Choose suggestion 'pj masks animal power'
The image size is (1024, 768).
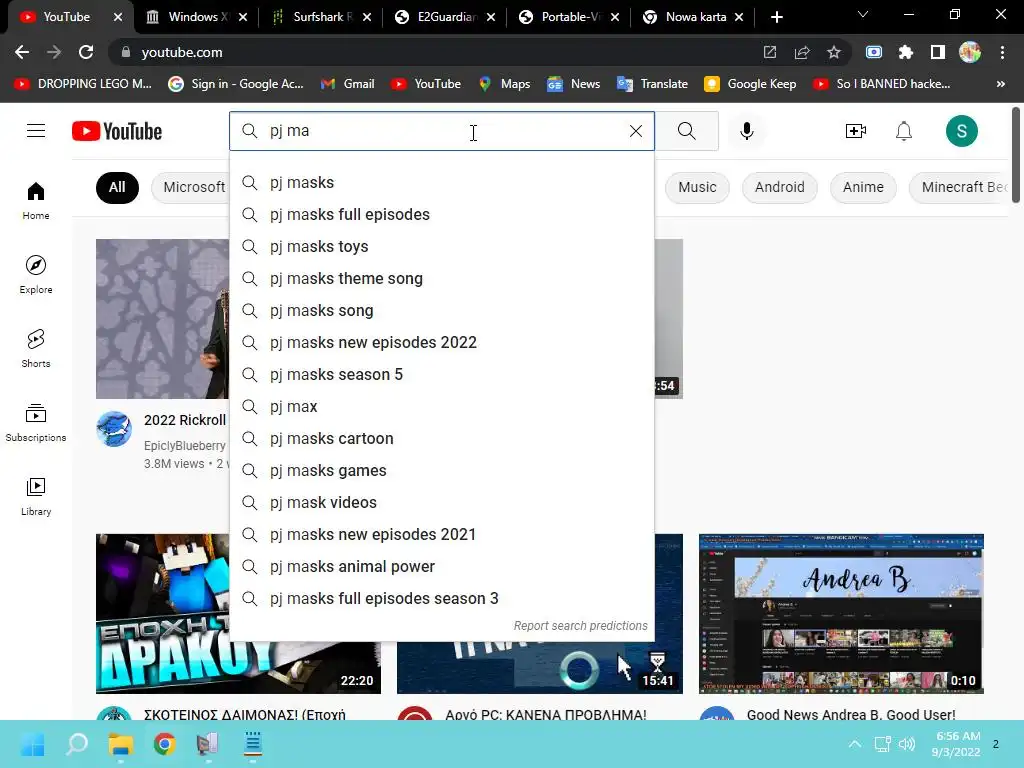(441, 566)
